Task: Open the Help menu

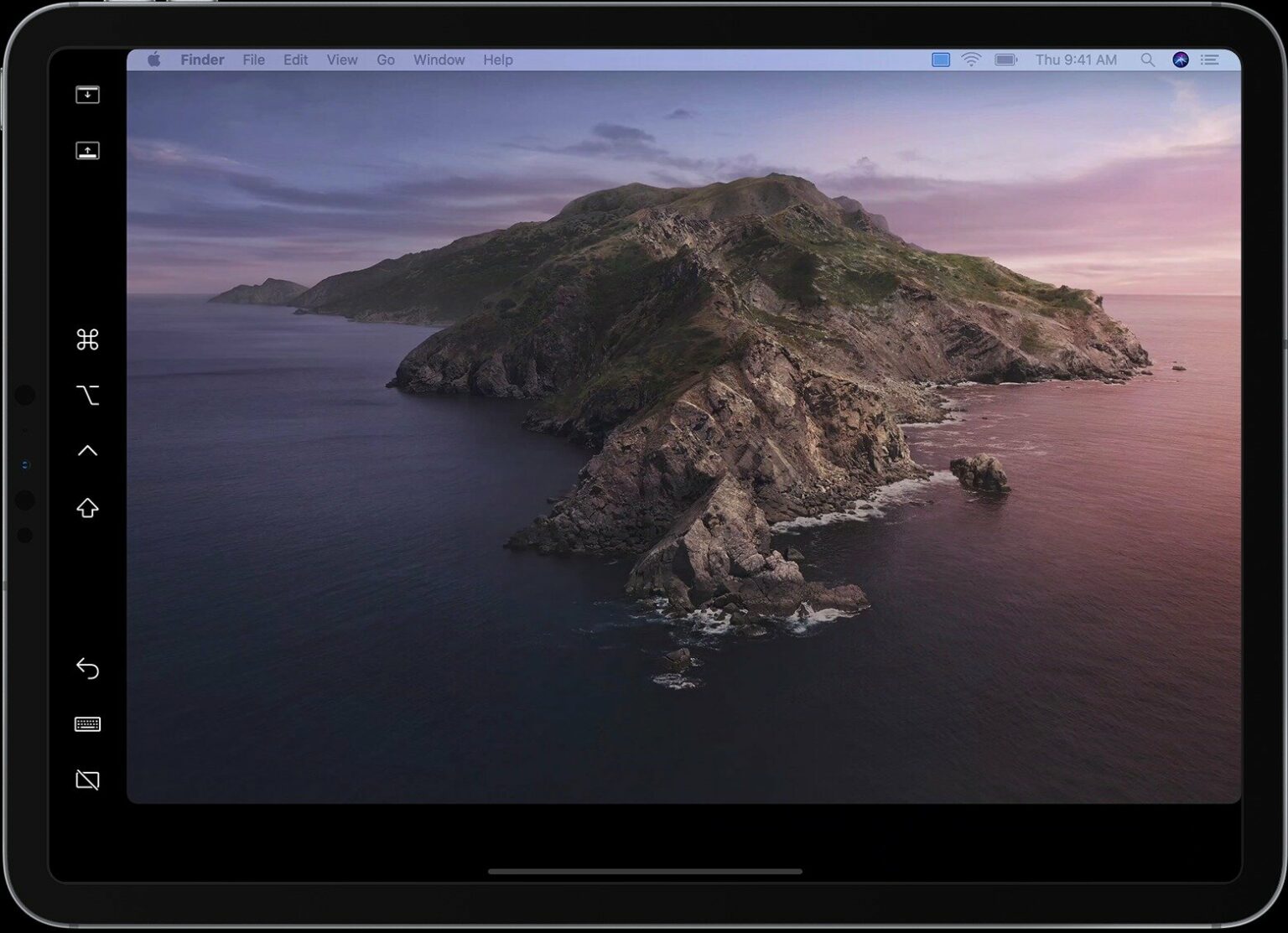Action: 498,60
